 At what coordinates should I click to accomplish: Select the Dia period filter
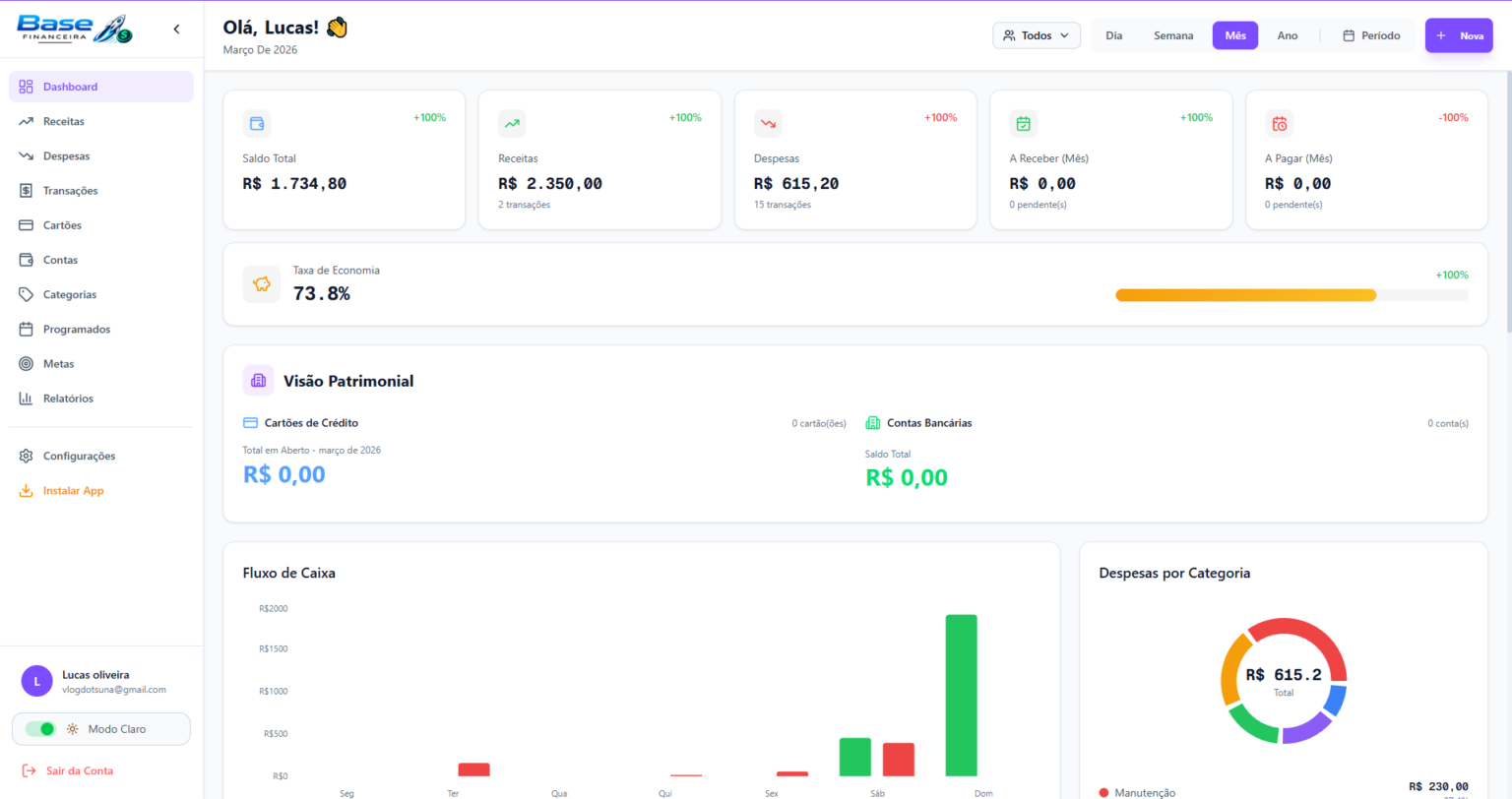point(1113,35)
